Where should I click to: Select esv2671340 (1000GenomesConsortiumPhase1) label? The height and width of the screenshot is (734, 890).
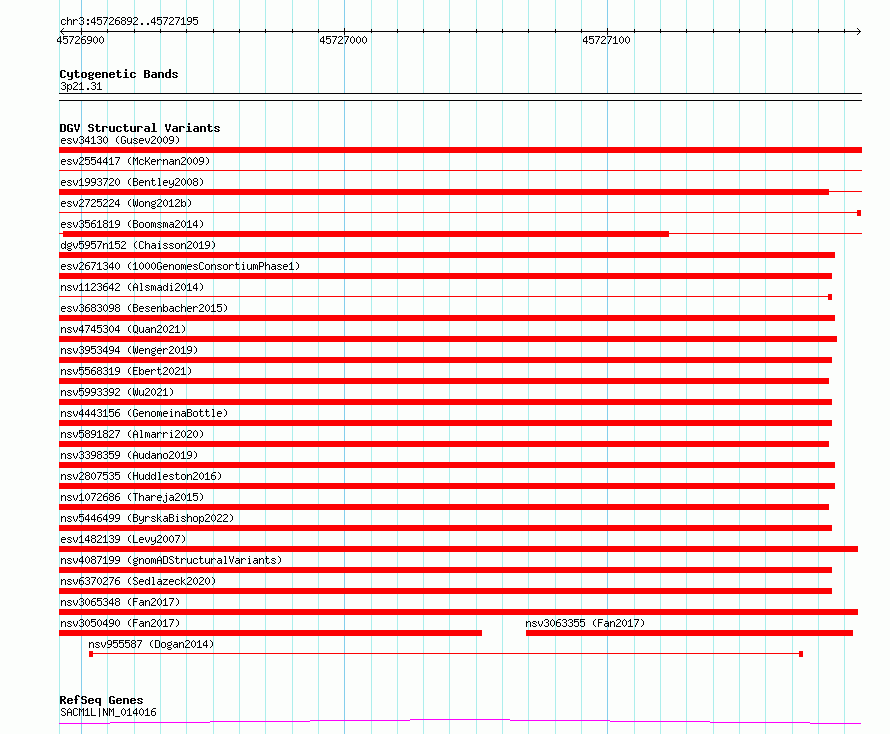(x=180, y=266)
